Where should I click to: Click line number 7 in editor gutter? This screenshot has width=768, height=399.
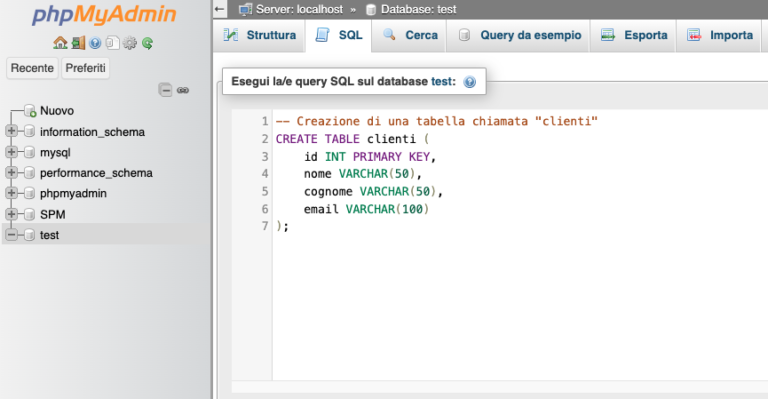pos(265,226)
